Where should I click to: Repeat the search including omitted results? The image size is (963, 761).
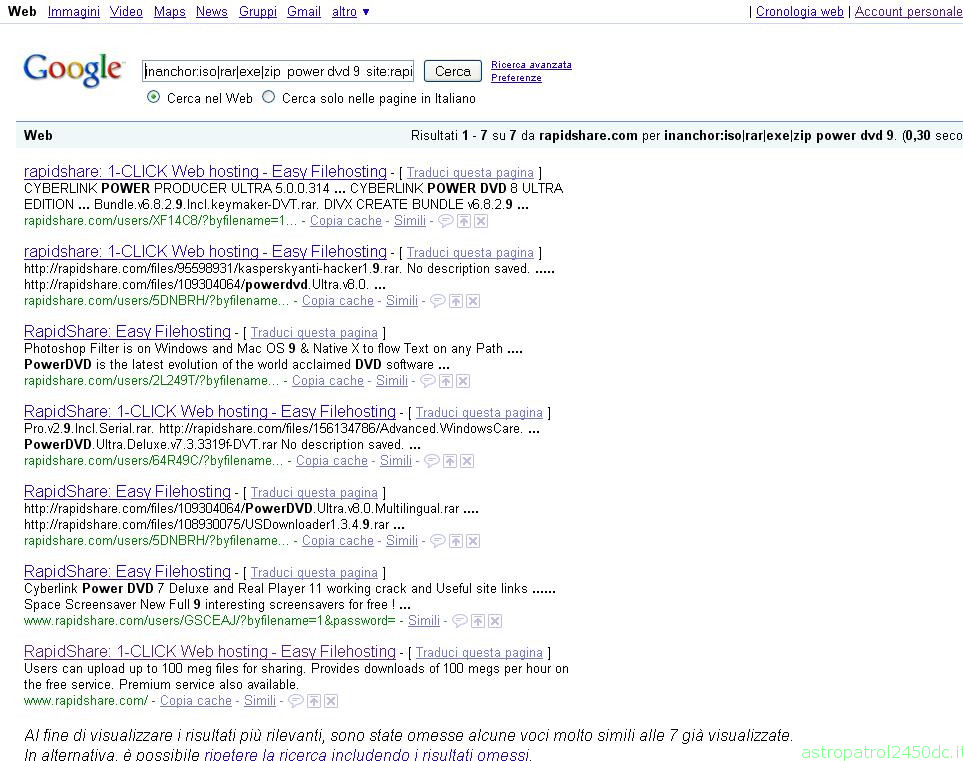coord(366,754)
